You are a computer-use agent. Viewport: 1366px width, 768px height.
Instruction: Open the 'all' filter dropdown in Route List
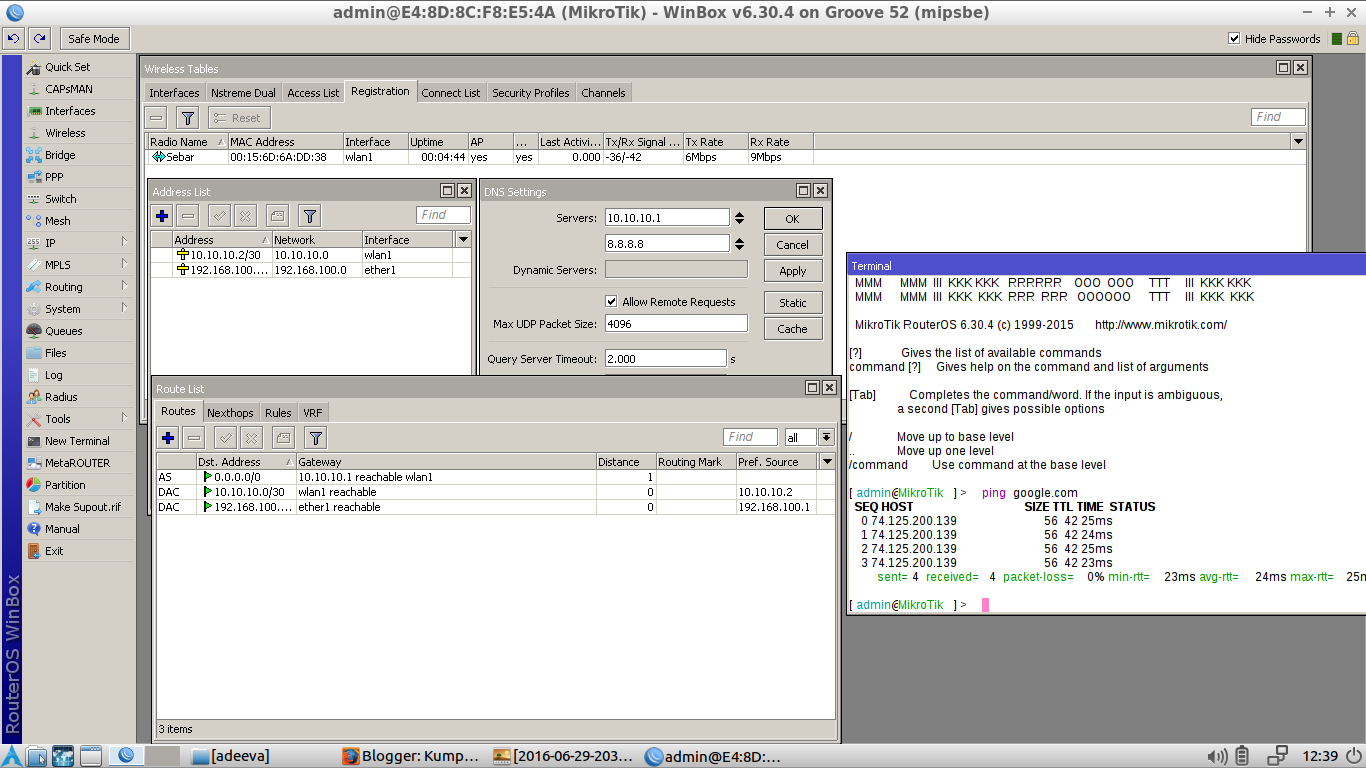click(826, 437)
